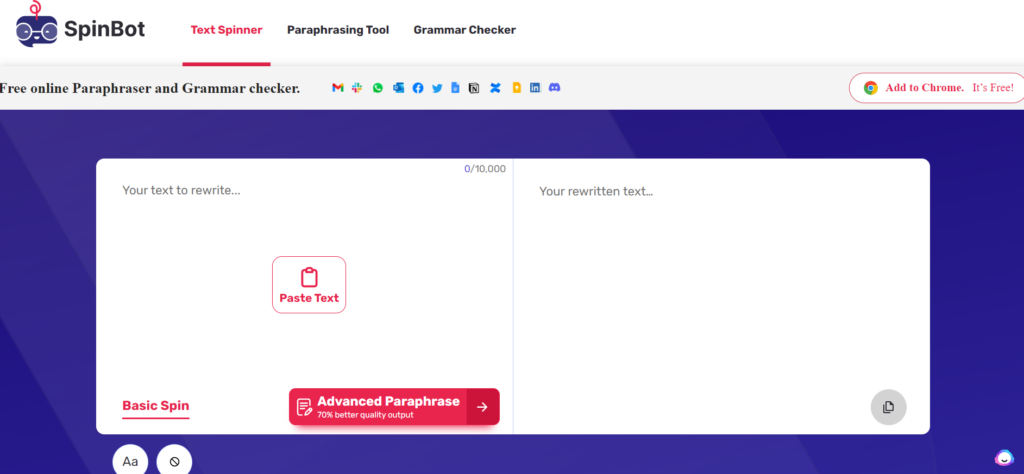
Task: Click the Gmail icon
Action: pyautogui.click(x=338, y=88)
